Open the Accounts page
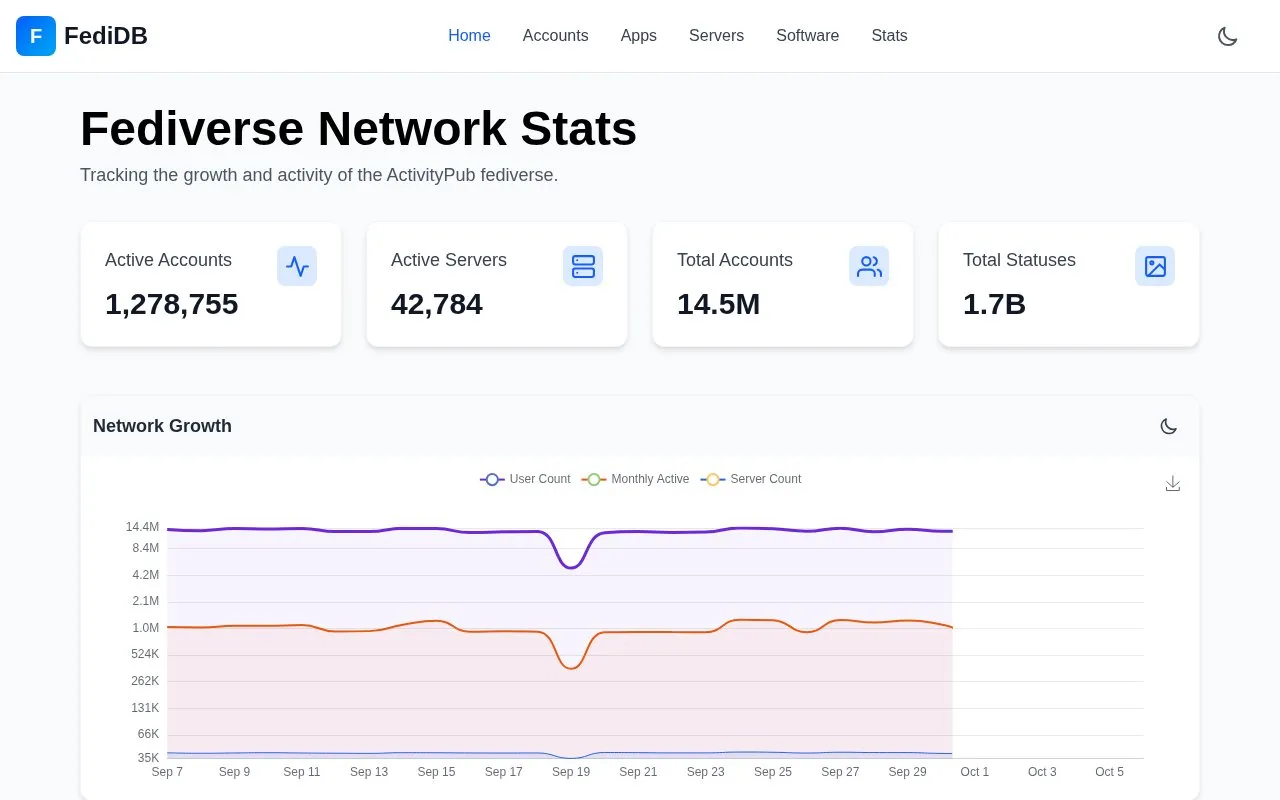Screen dimensions: 1280x800 click(555, 36)
